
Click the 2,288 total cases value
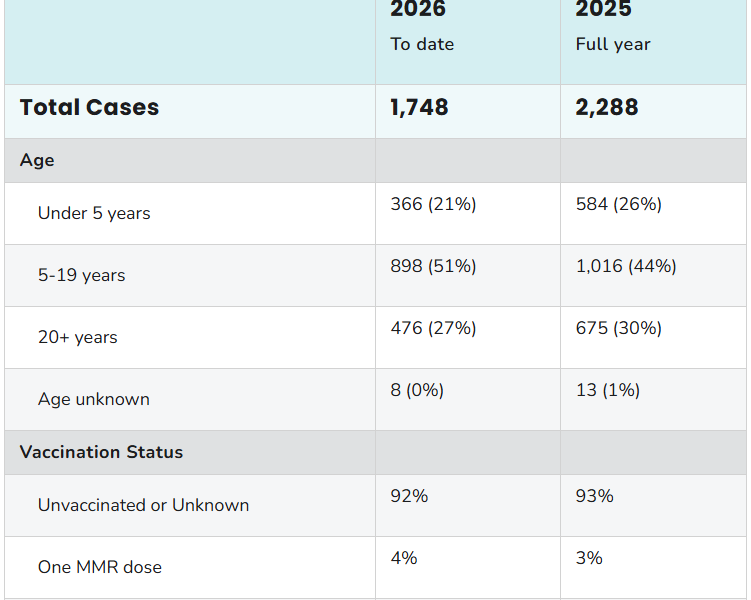[x=606, y=108]
